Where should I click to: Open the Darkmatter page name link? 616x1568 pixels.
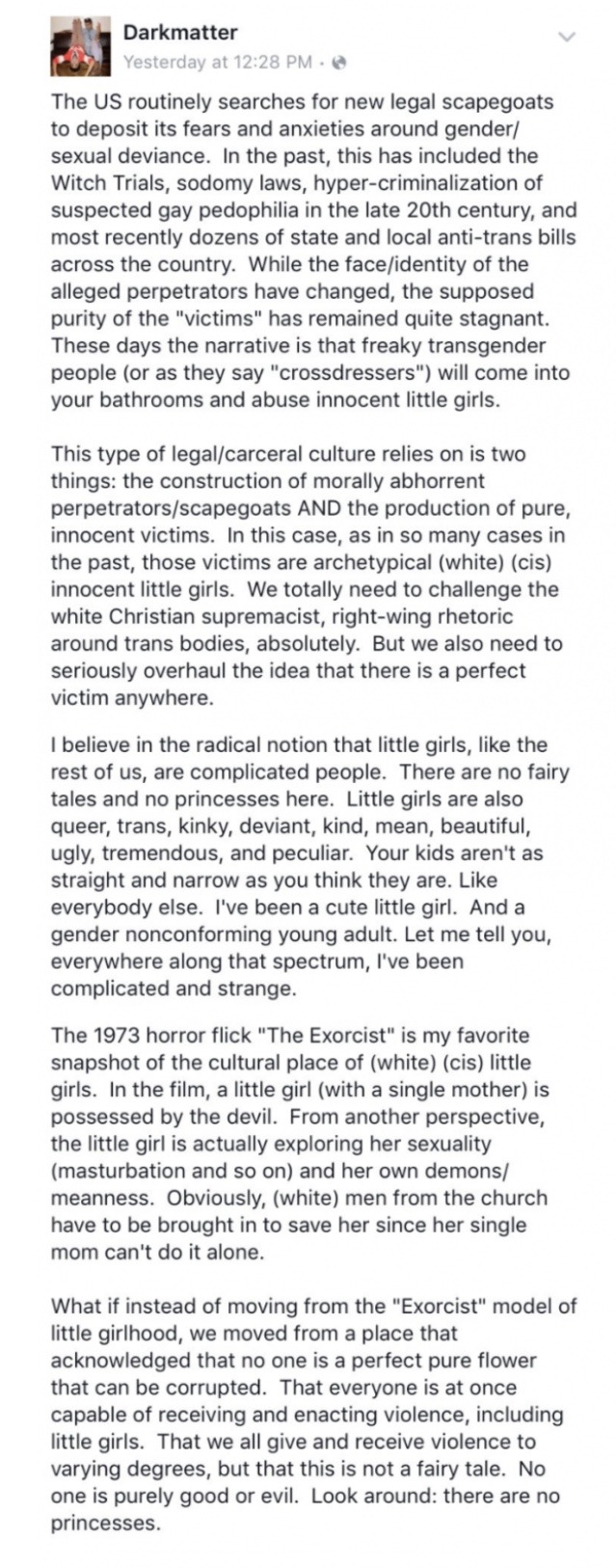point(180,33)
